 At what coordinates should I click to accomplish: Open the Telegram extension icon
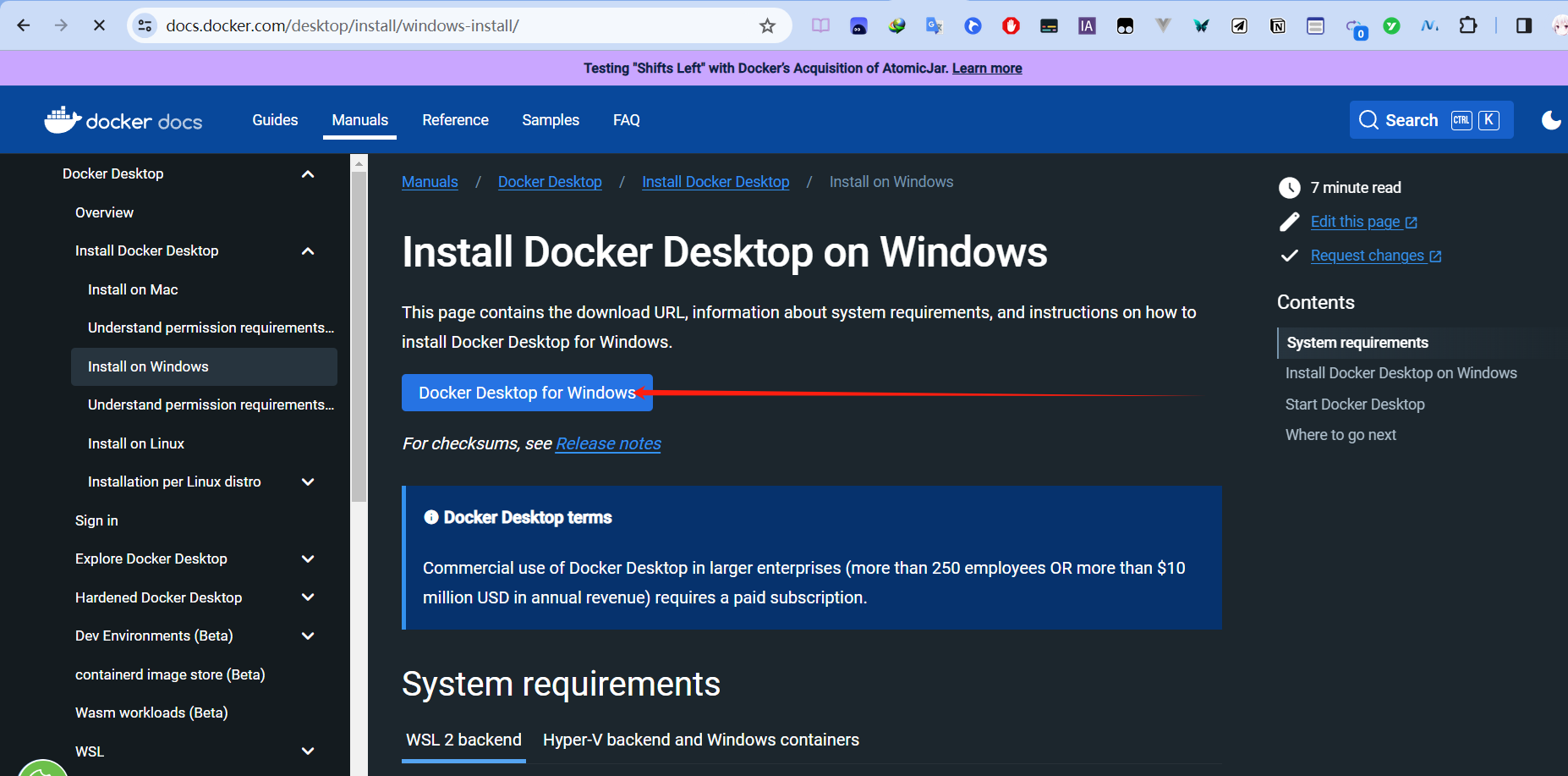tap(1239, 25)
